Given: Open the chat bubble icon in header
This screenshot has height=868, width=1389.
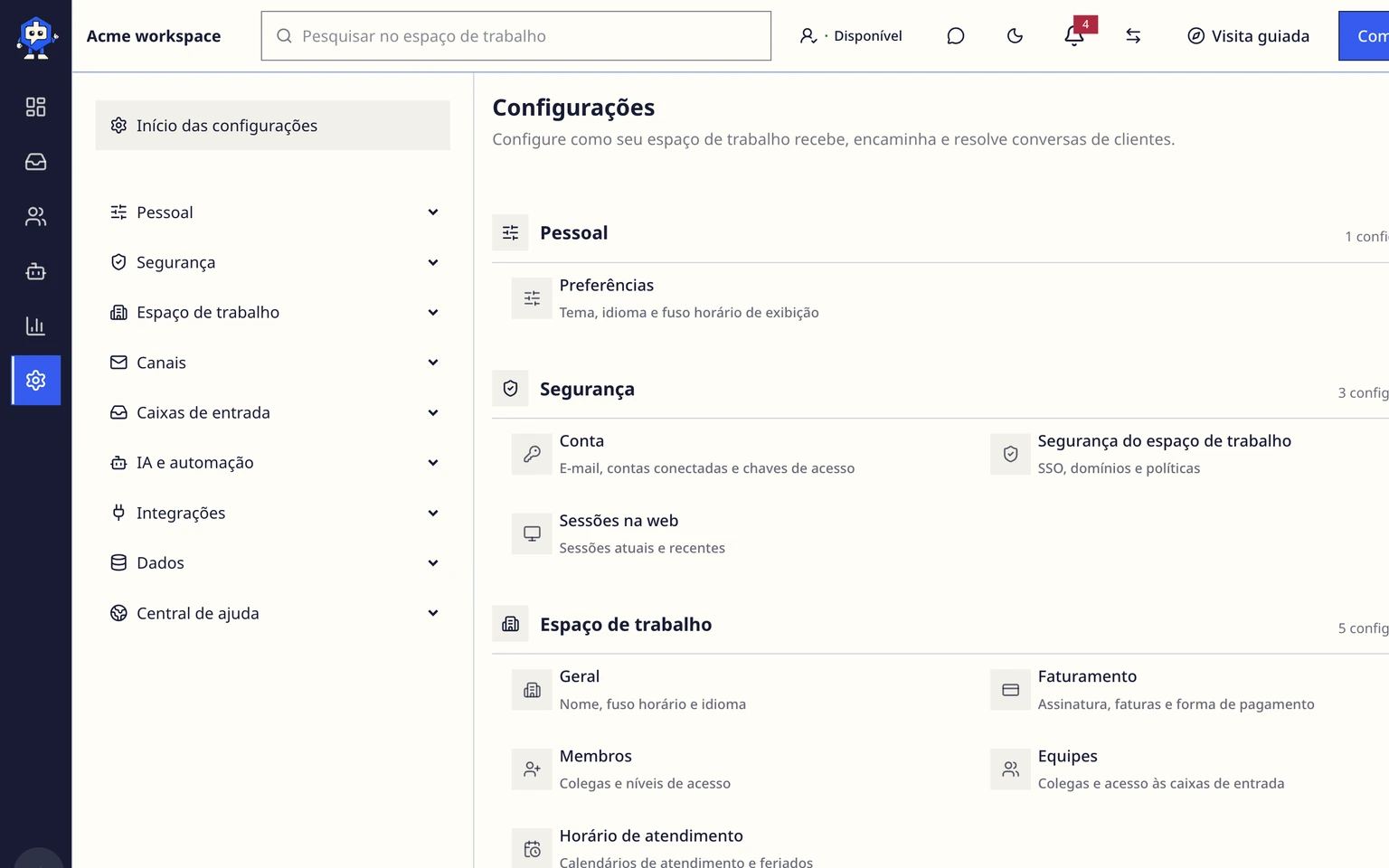Looking at the screenshot, I should click(x=956, y=36).
